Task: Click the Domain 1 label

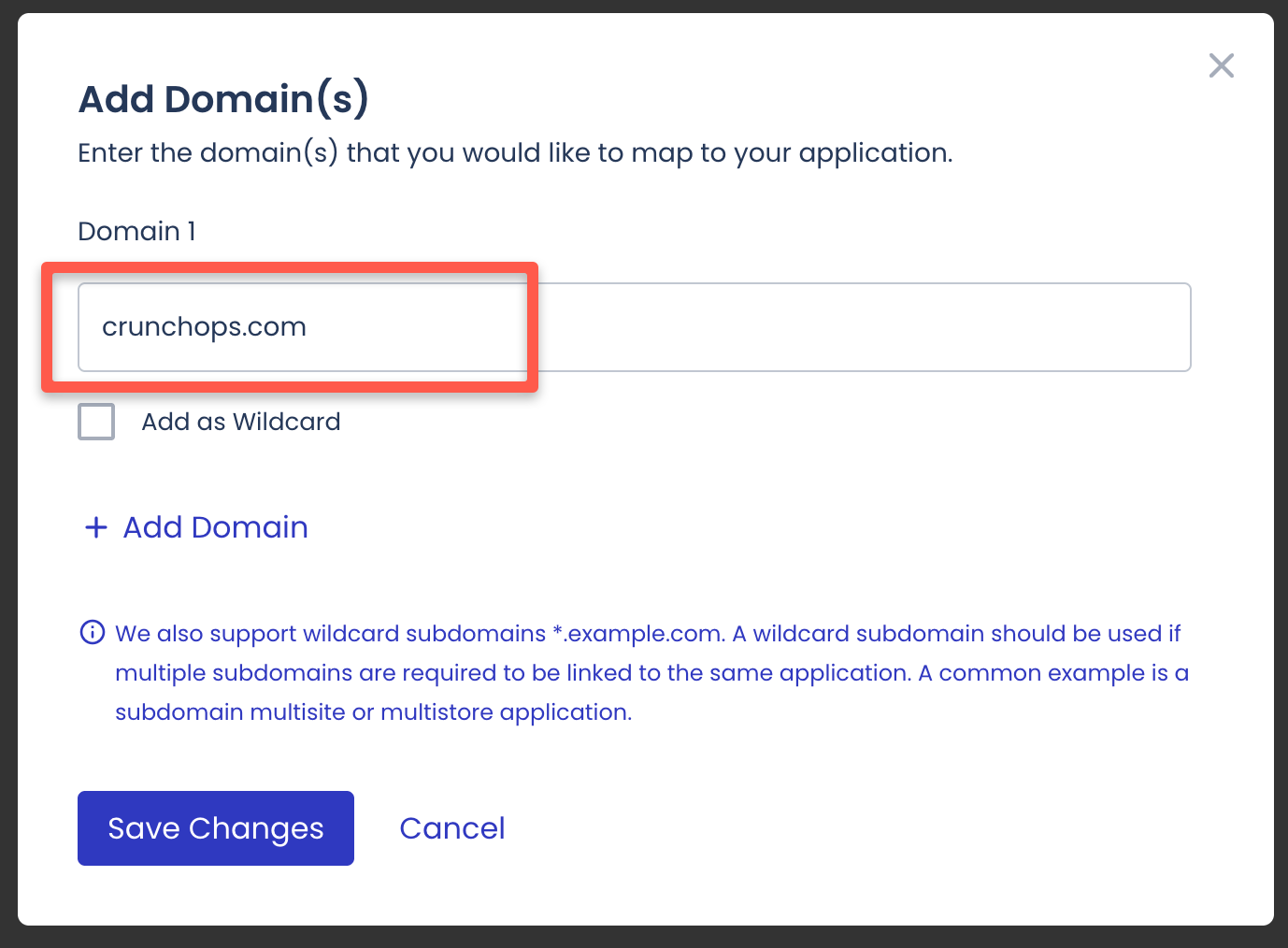Action: pyautogui.click(x=136, y=231)
